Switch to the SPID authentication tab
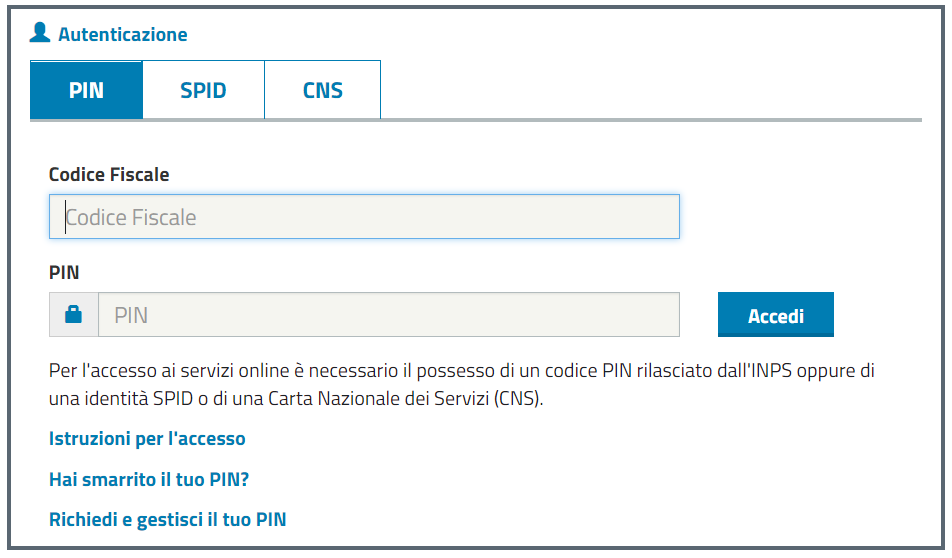 tap(203, 90)
